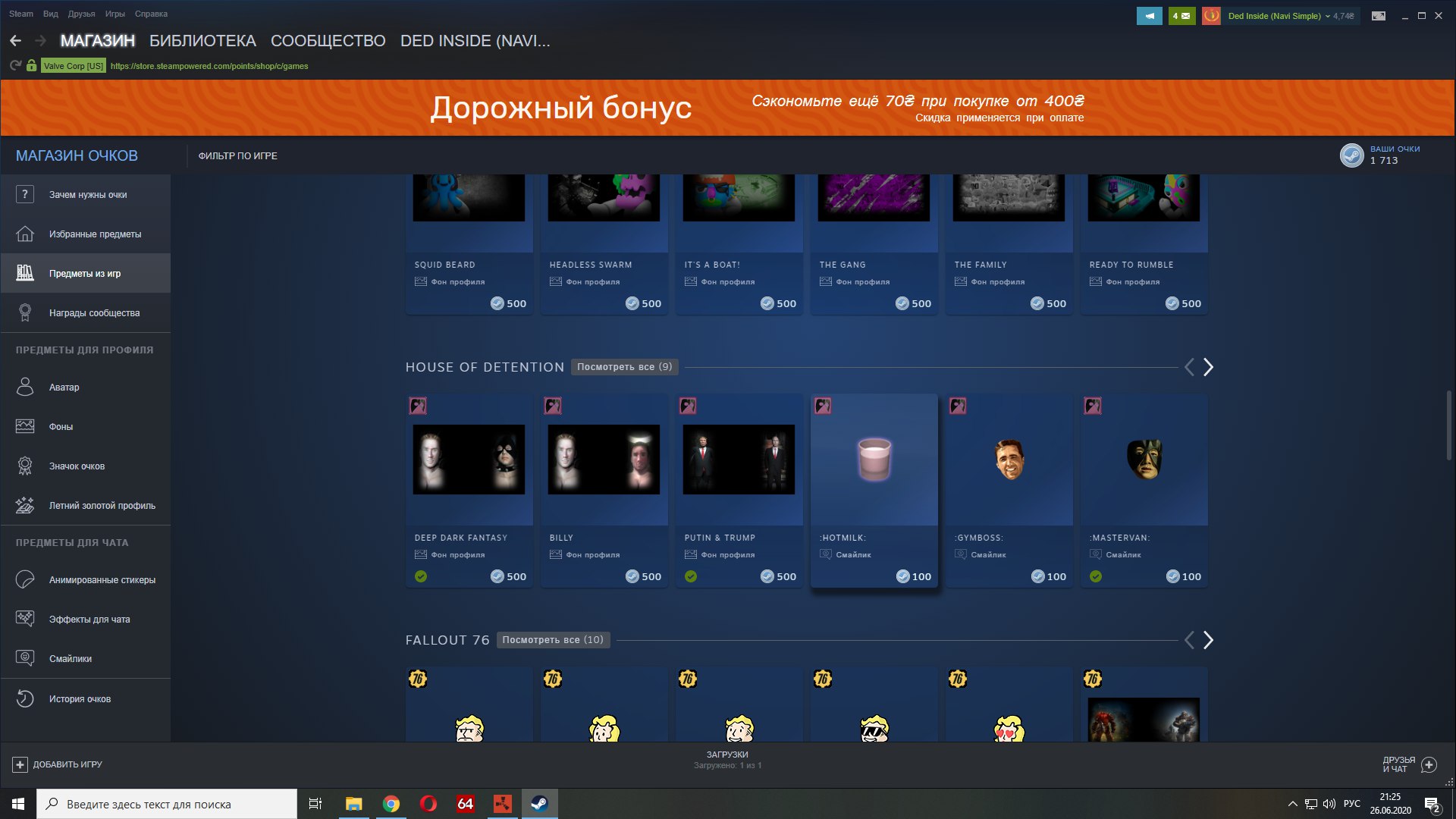
Task: Open the Аватар sidebar icon
Action: click(x=25, y=387)
